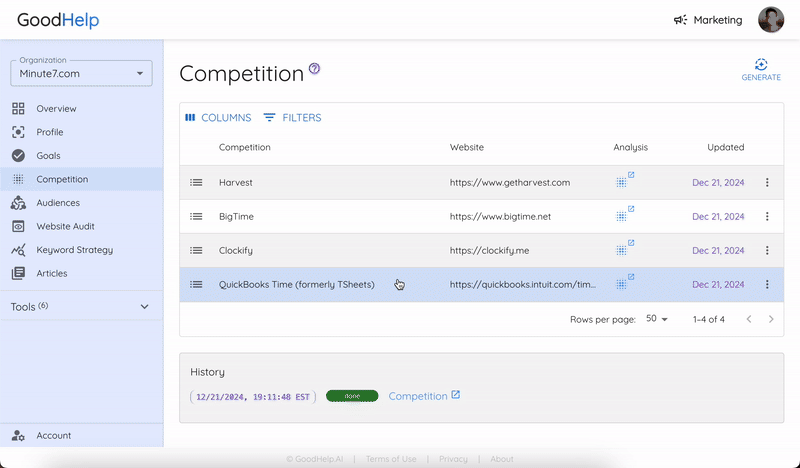Click the help question mark beside Competition
Viewport: 800px width, 468px height.
[315, 68]
